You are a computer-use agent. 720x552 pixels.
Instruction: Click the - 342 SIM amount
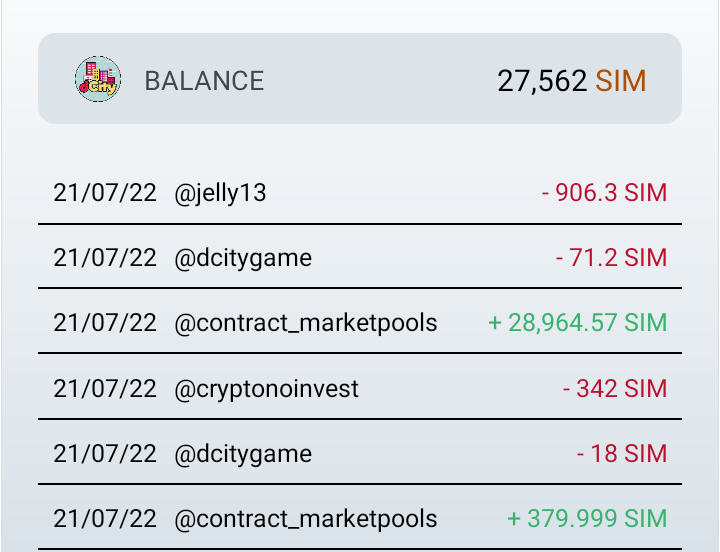pos(615,389)
